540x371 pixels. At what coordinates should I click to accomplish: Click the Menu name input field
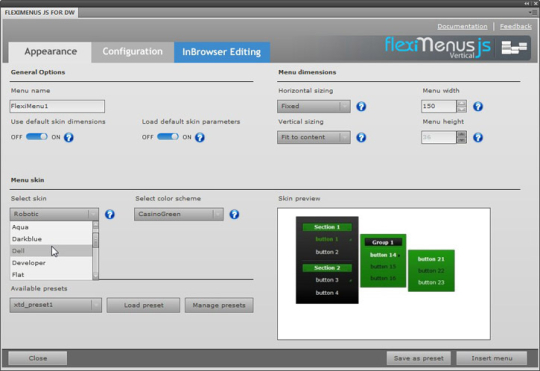point(57,106)
